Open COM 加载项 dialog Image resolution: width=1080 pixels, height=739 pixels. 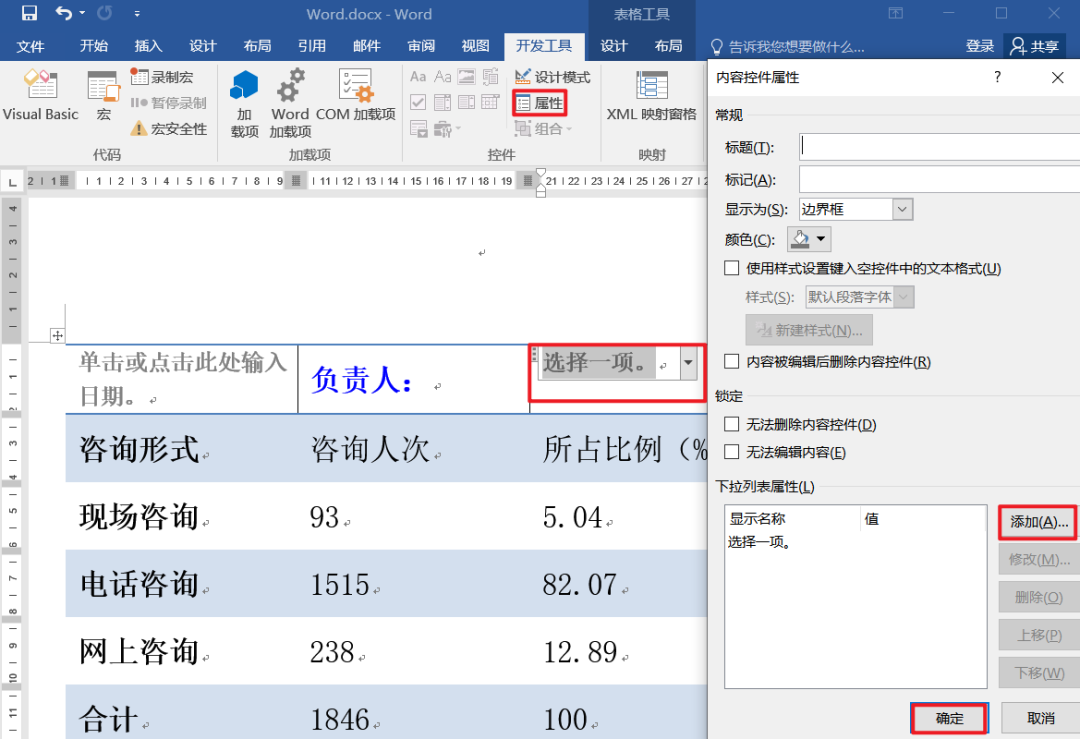pos(355,96)
